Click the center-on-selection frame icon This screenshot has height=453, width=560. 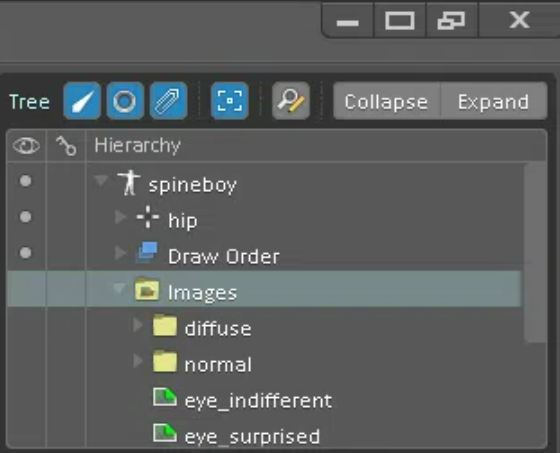(x=230, y=101)
